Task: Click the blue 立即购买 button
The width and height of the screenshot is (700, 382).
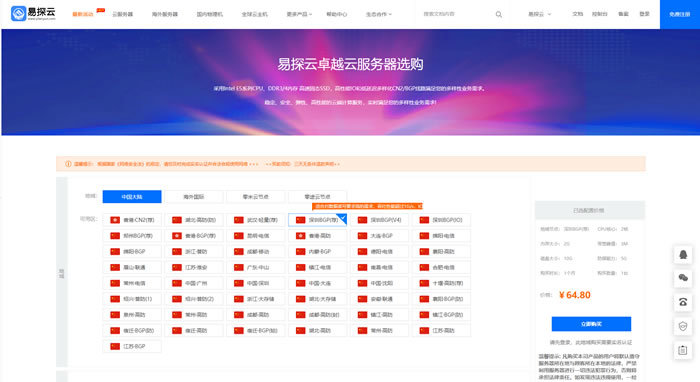Action: [592, 324]
